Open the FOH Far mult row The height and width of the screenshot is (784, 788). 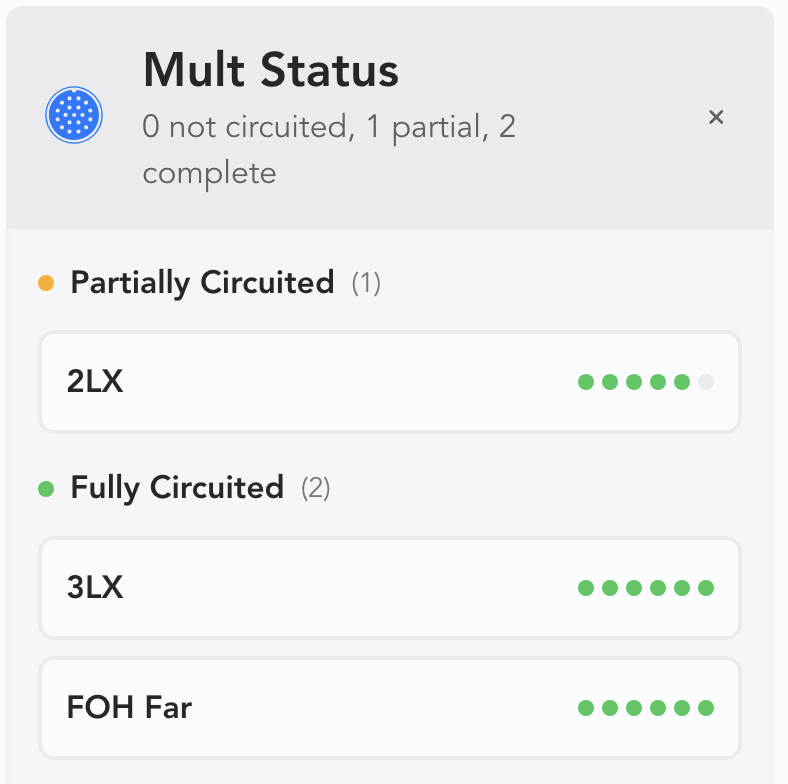tap(390, 708)
